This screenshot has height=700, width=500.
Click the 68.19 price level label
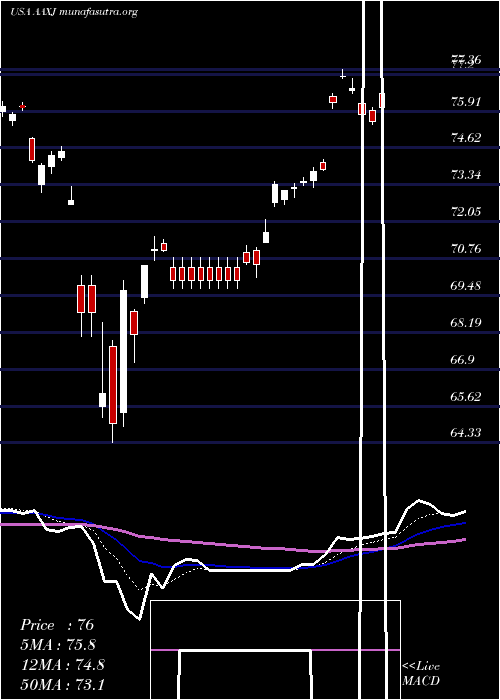pyautogui.click(x=466, y=322)
